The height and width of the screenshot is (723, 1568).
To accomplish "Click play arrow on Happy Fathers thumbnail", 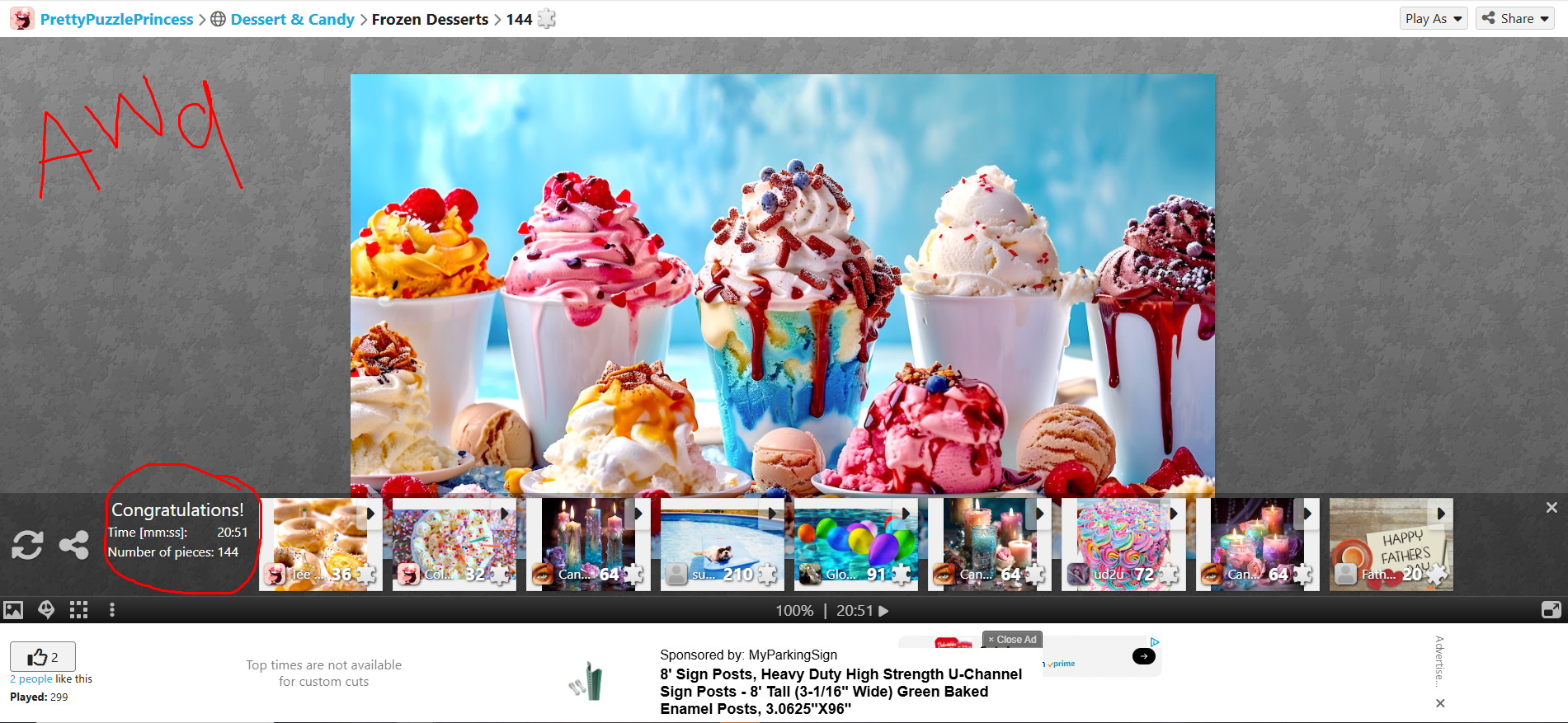I will [1441, 514].
